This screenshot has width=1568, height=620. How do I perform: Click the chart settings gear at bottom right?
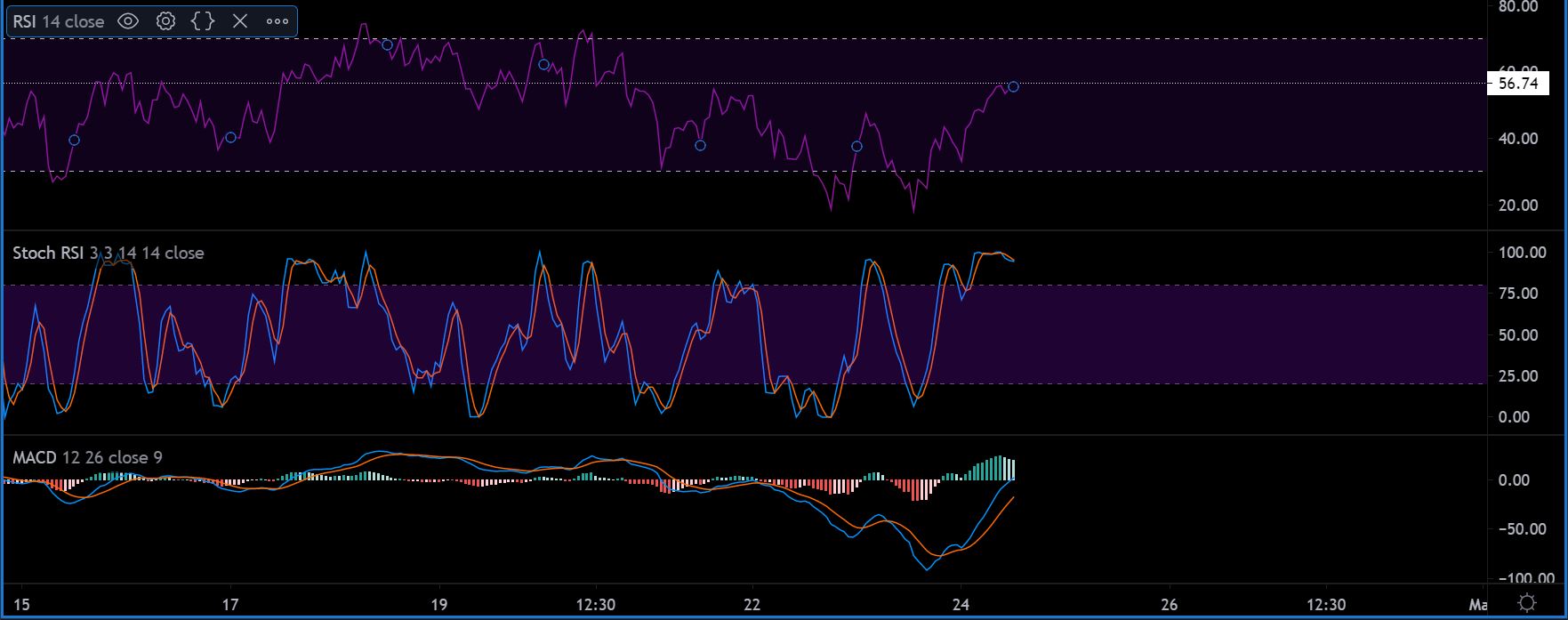coord(1526,602)
